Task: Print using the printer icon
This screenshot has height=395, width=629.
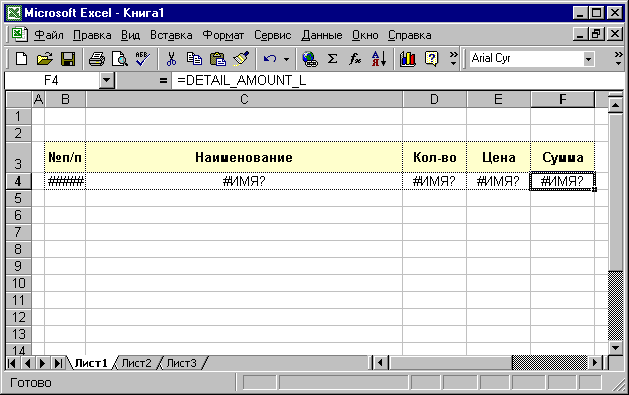Action: (x=97, y=59)
